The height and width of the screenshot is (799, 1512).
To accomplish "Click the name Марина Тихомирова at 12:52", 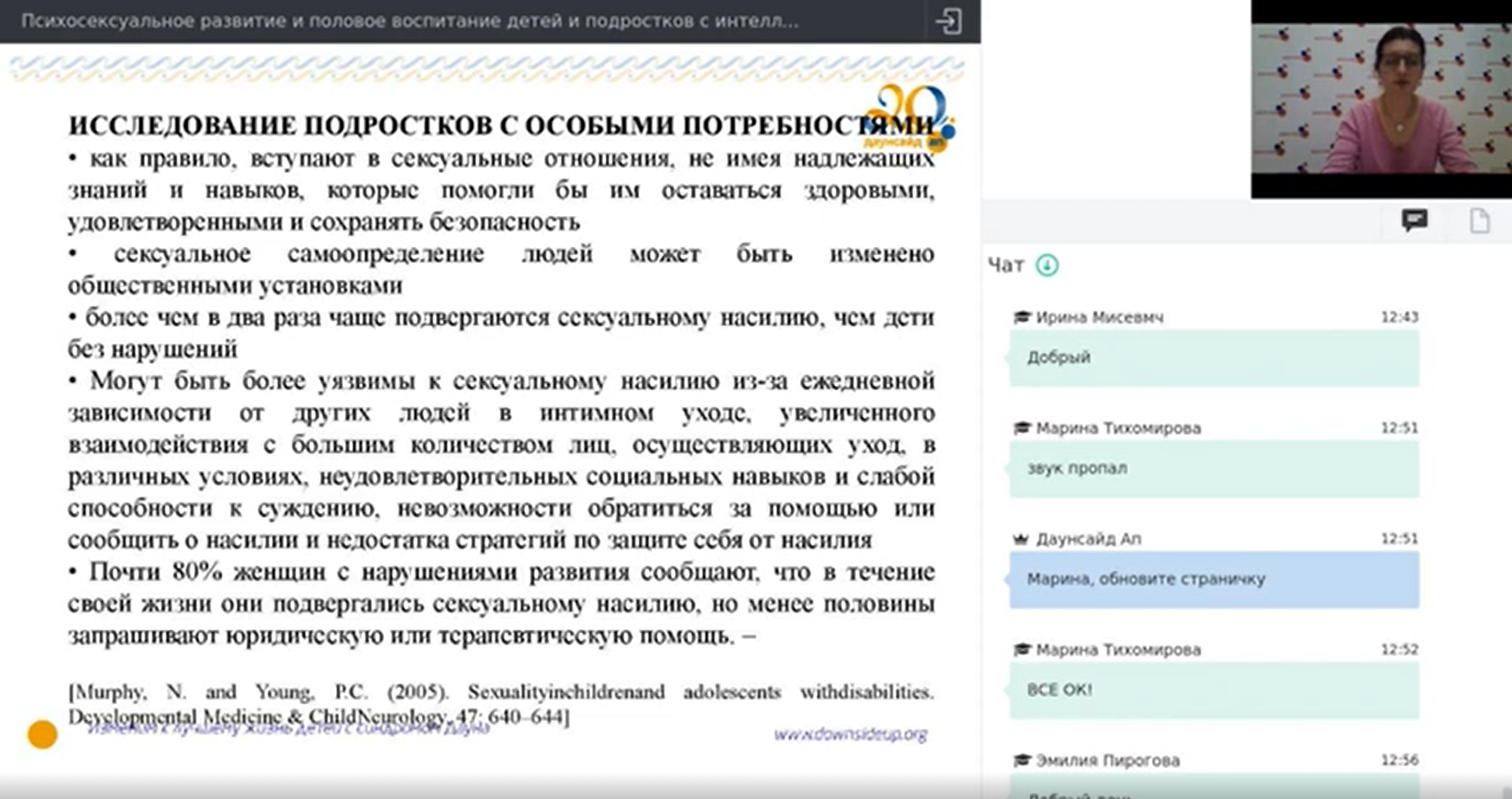I will point(1118,650).
